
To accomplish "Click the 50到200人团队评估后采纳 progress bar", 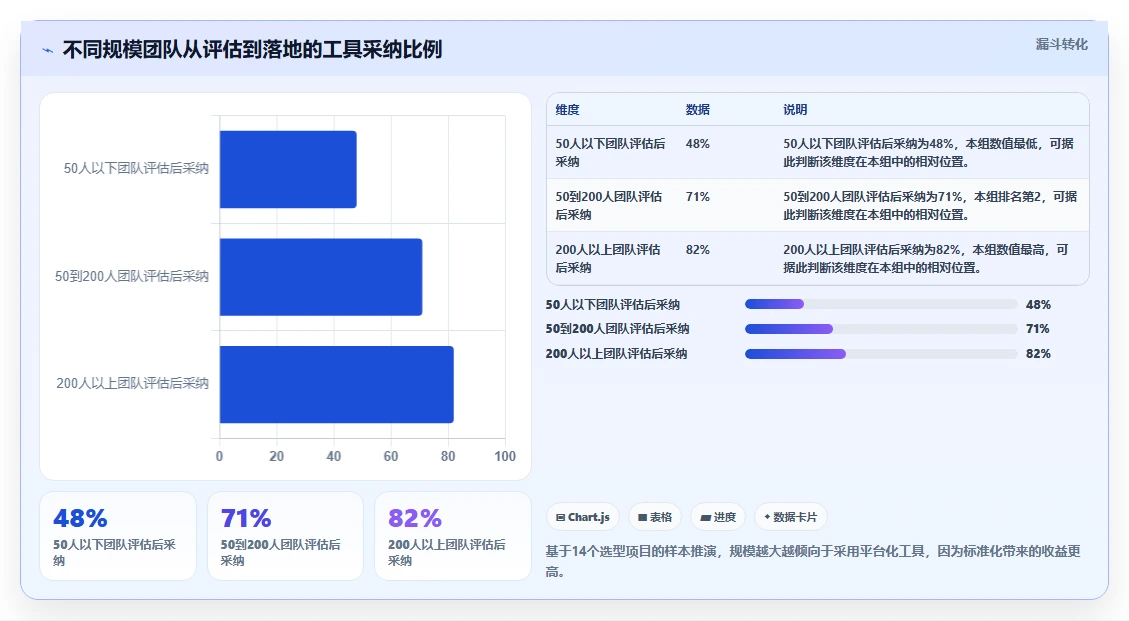I will pyautogui.click(x=881, y=329).
